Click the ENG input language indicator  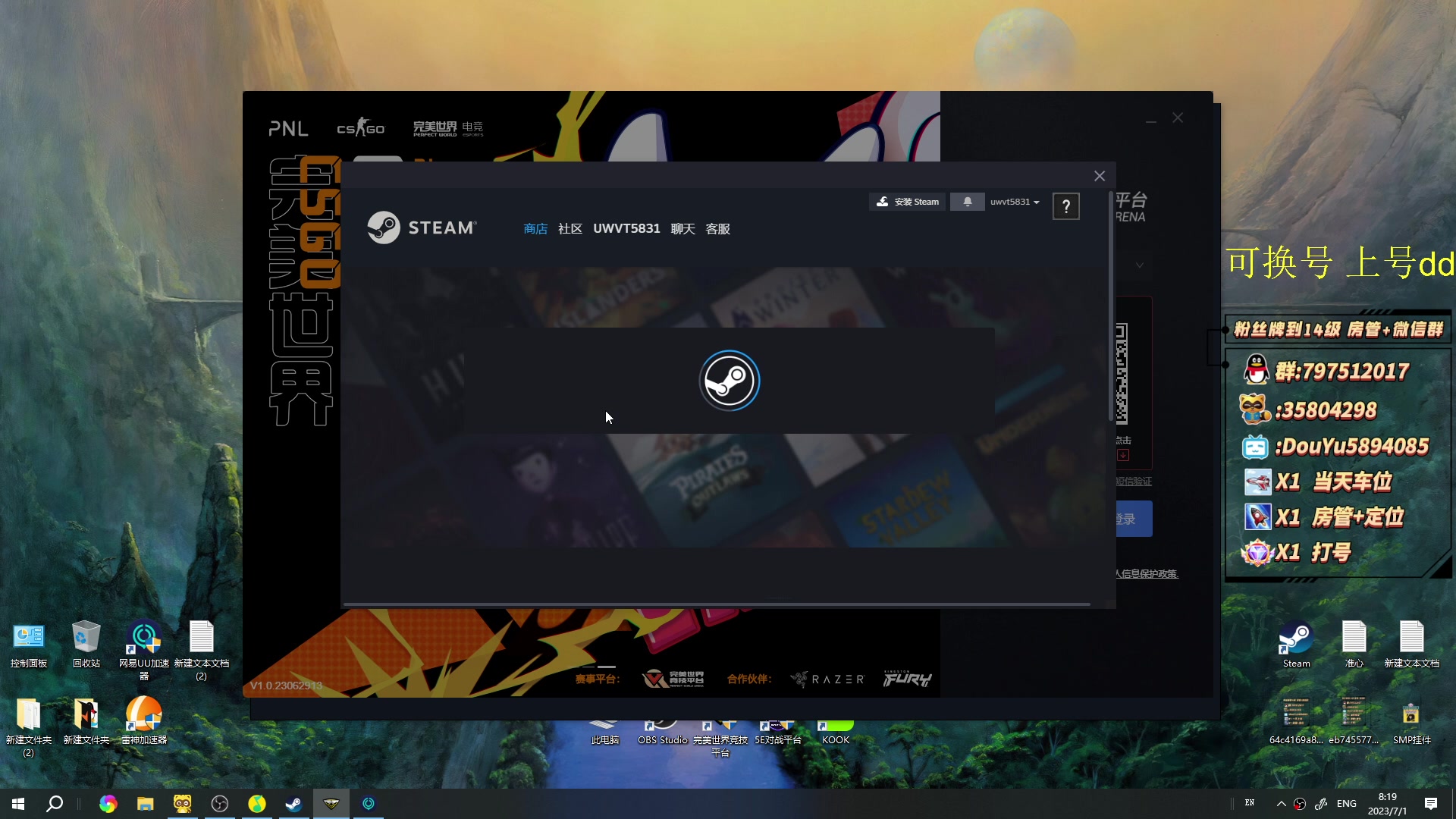coord(1347,804)
